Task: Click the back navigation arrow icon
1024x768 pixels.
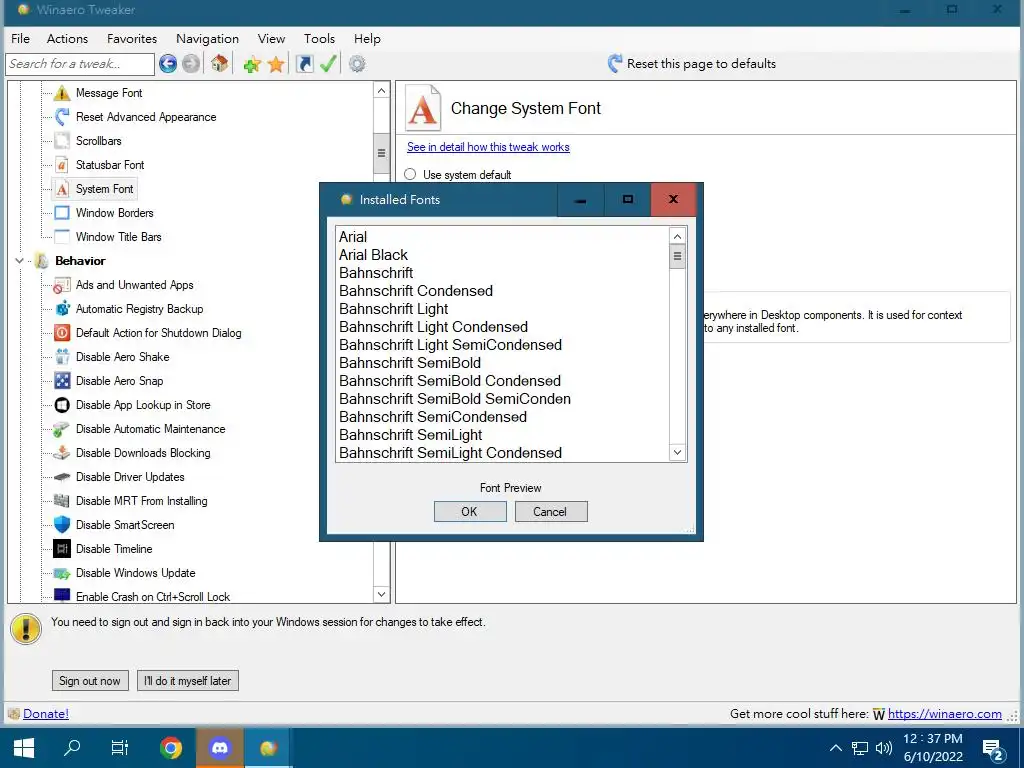Action: pyautogui.click(x=168, y=63)
